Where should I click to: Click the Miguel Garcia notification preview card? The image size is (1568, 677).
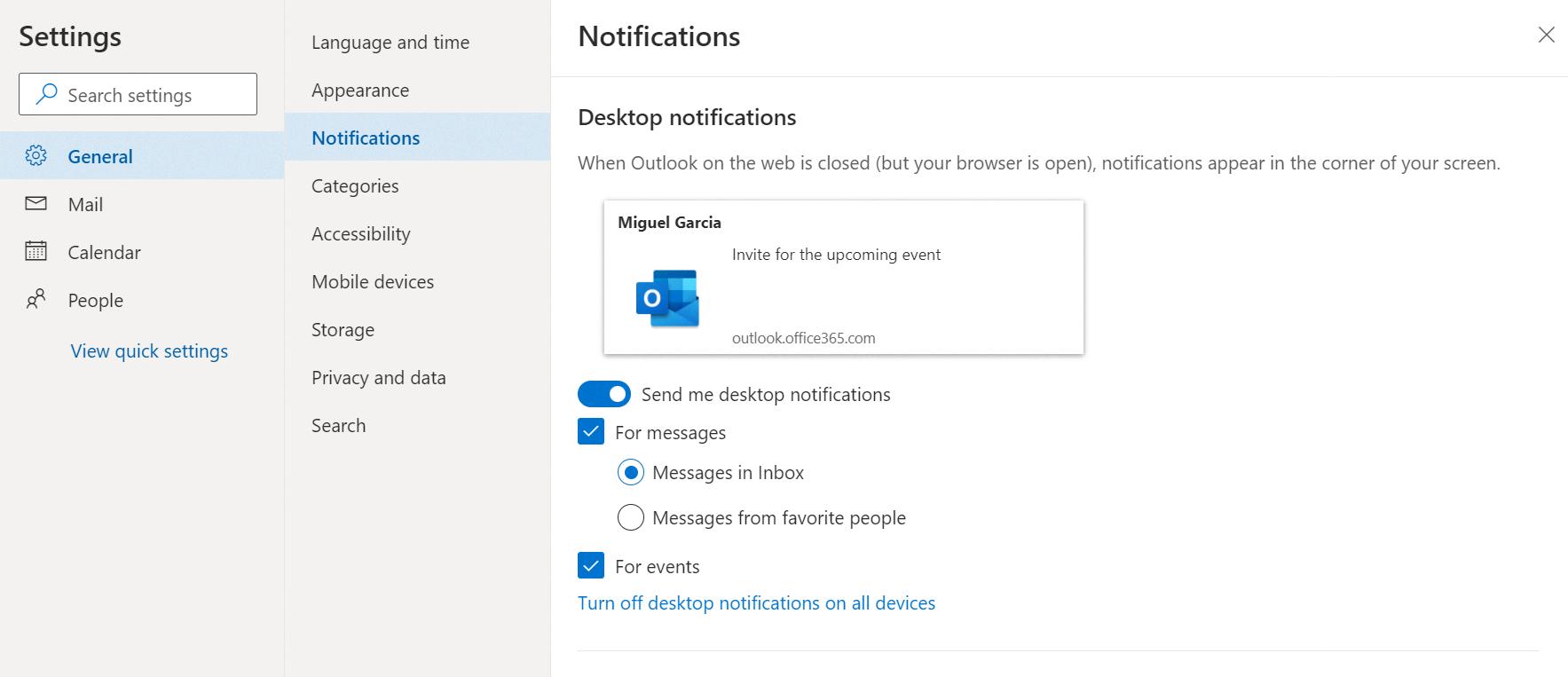[843, 277]
